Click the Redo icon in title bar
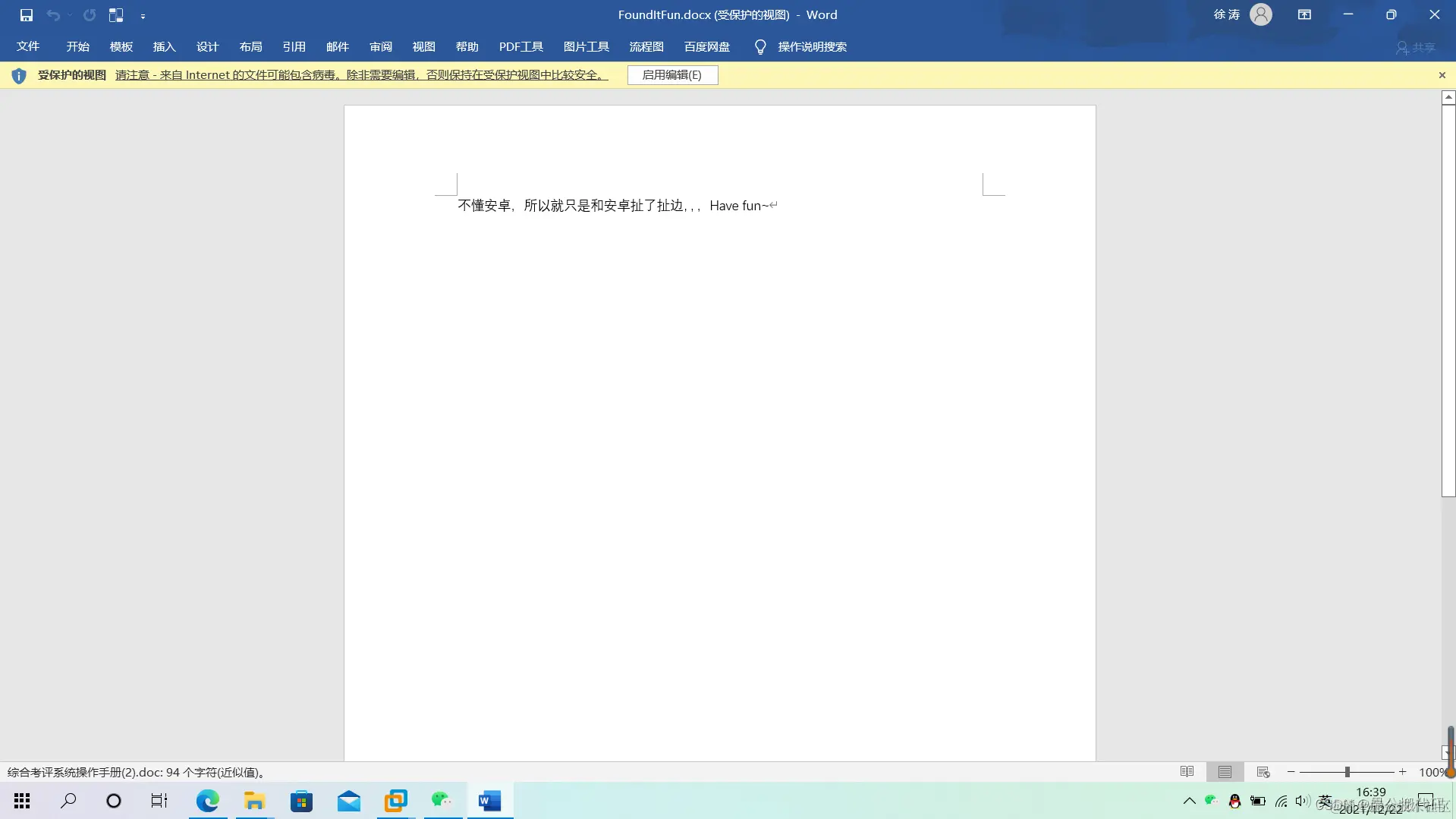 pyautogui.click(x=90, y=15)
